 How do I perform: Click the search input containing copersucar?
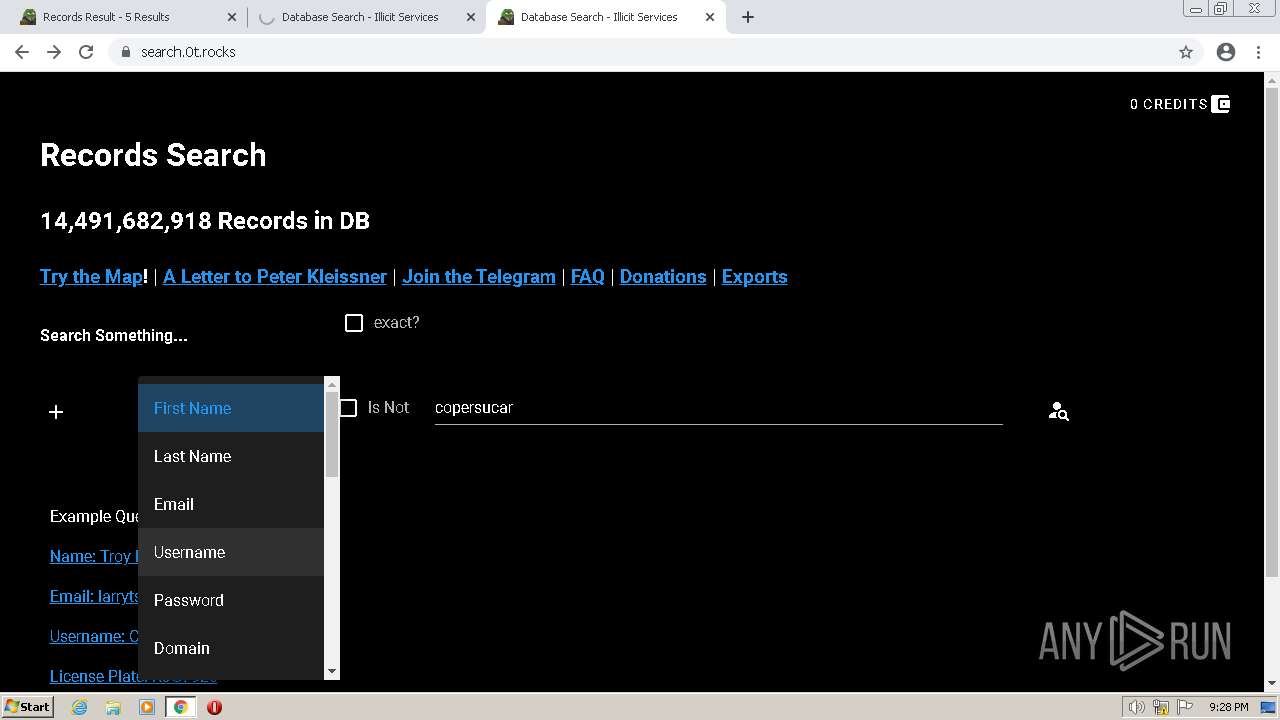(x=718, y=408)
